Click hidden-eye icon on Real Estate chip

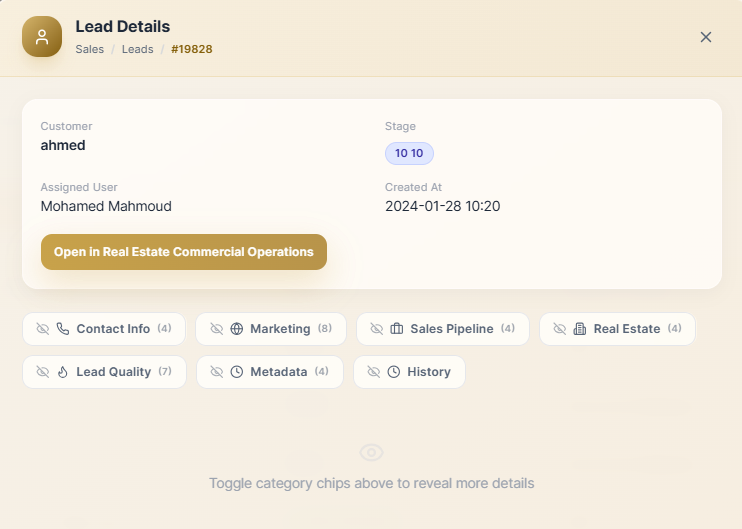(x=559, y=329)
